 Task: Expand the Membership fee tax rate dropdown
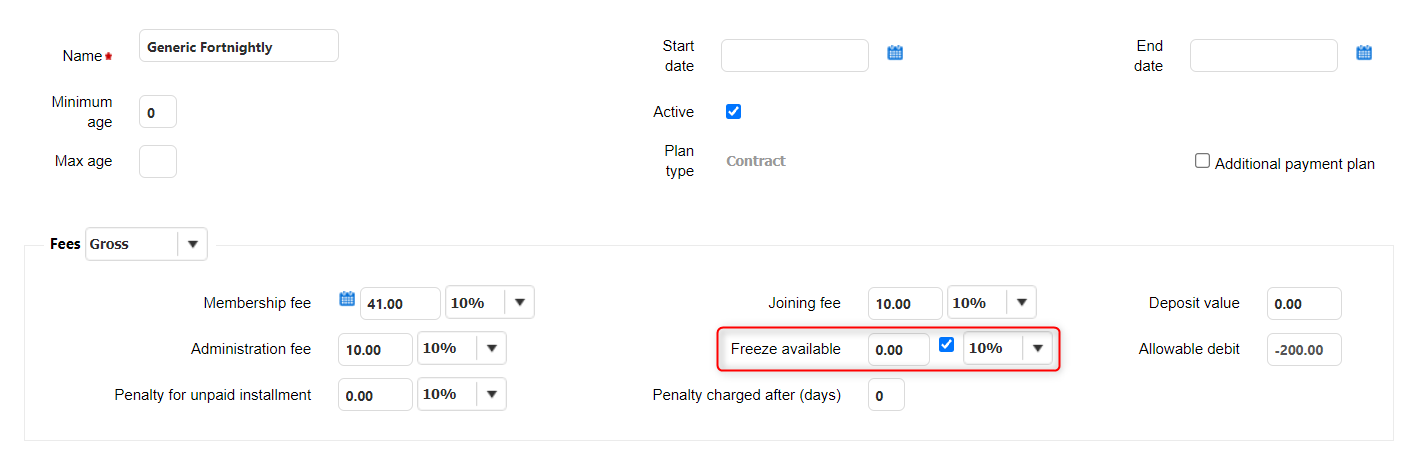click(x=519, y=303)
